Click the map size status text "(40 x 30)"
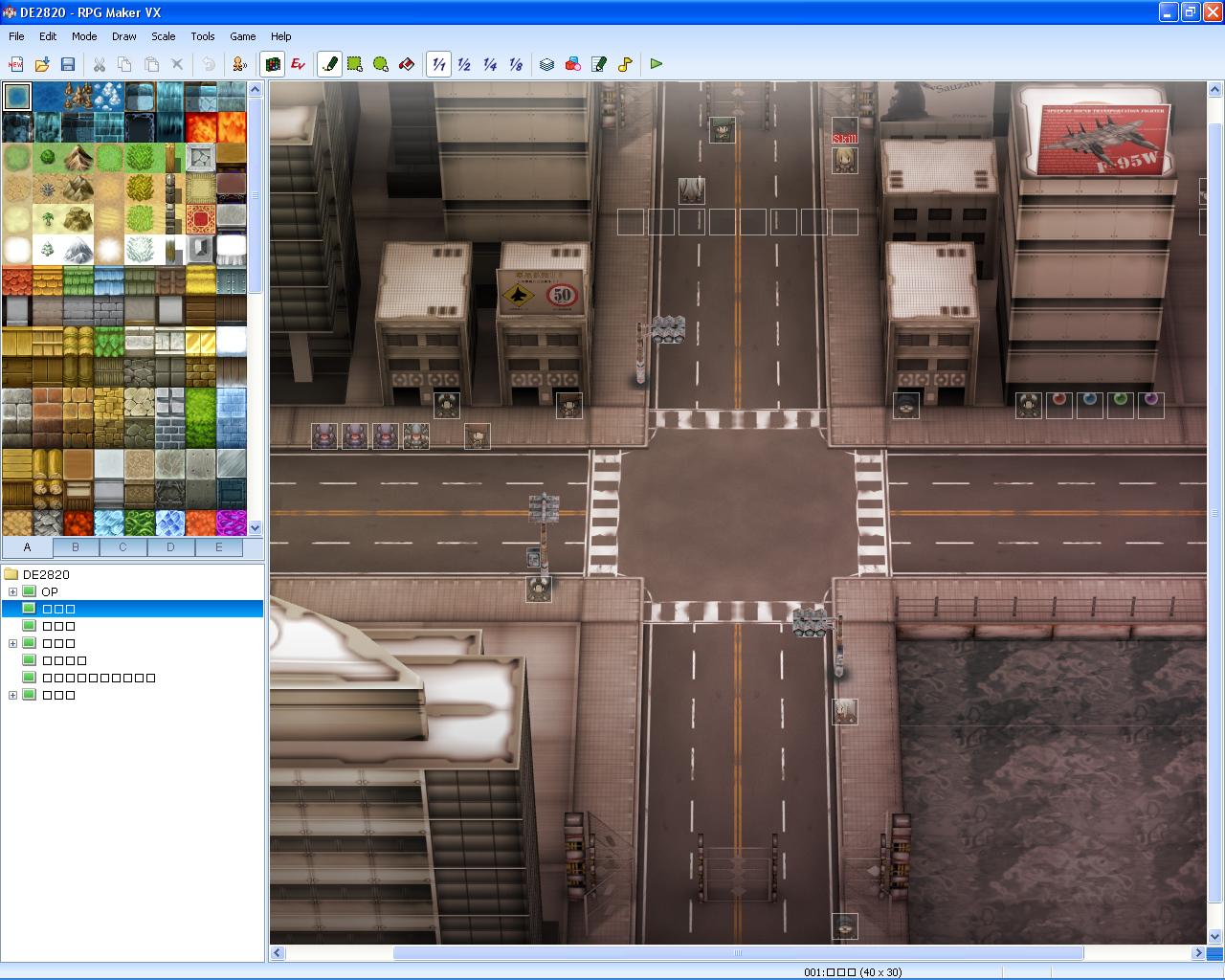Viewport: 1225px width, 980px height. (880, 972)
